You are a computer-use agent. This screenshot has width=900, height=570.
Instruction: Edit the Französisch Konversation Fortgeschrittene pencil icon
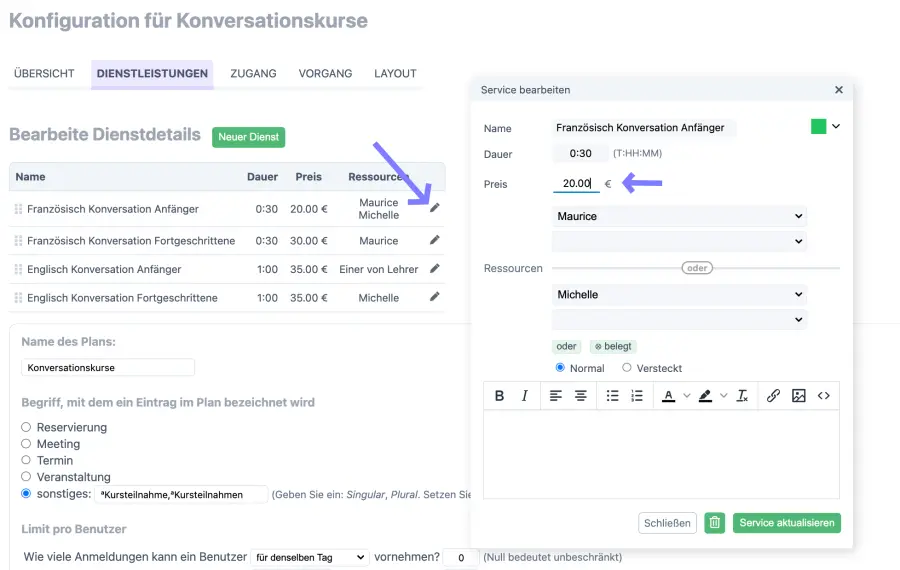tap(435, 240)
